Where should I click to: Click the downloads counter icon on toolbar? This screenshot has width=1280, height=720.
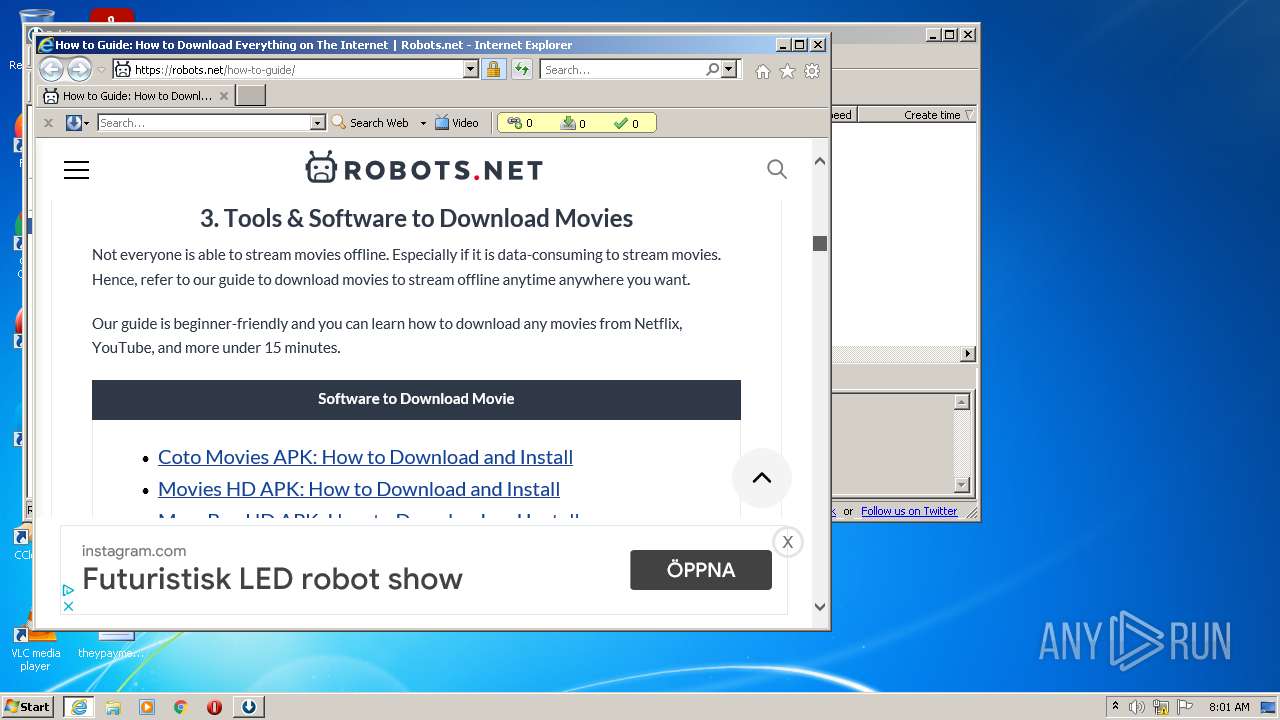tap(568, 123)
